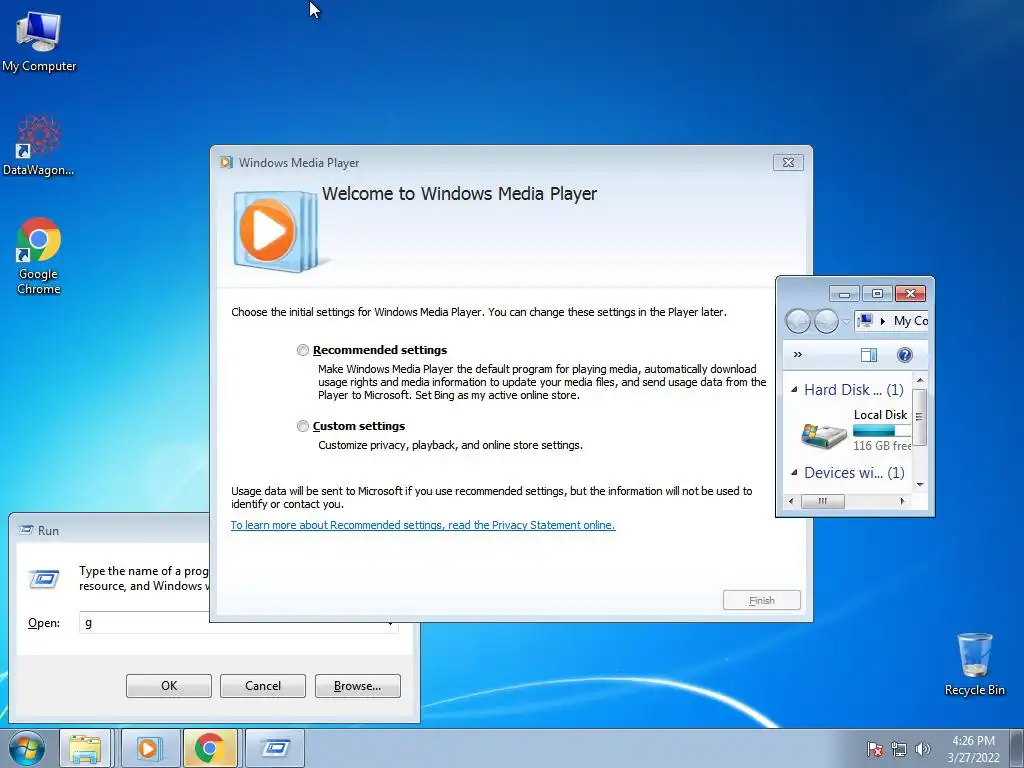Viewport: 1024px width, 768px height.
Task: Close the Explorer window
Action: tap(910, 293)
